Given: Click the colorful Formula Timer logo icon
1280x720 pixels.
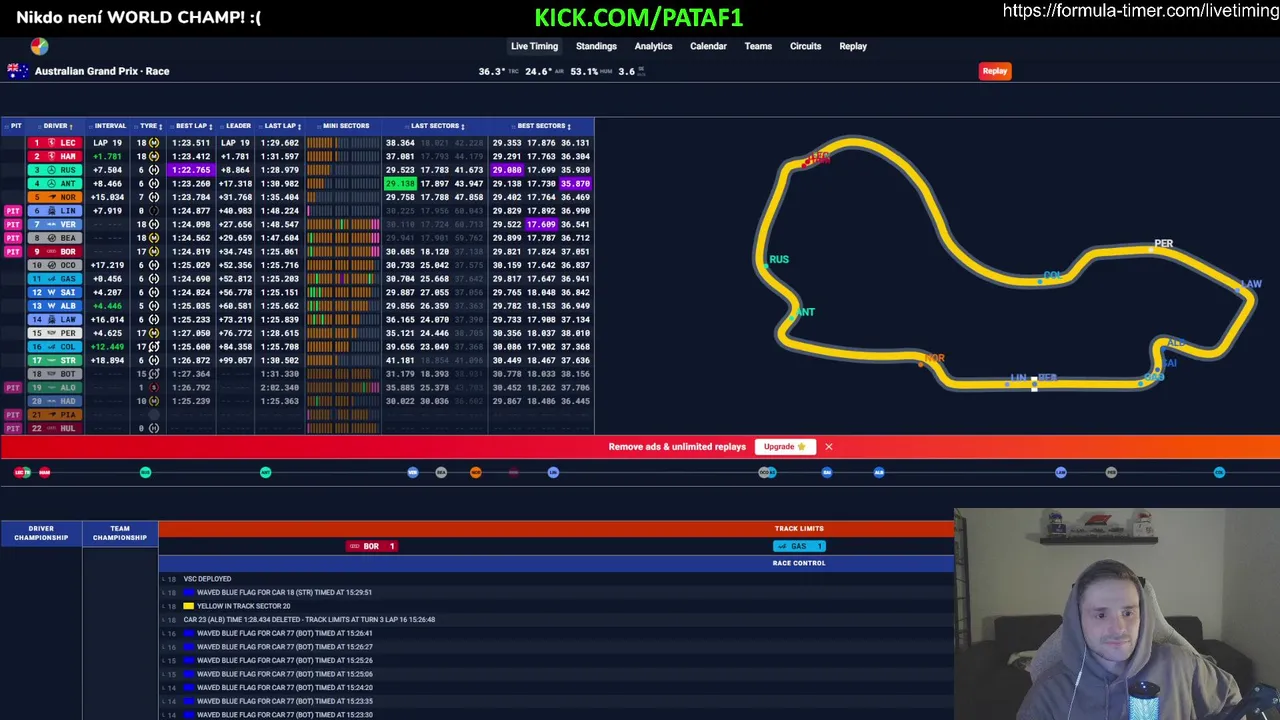Looking at the screenshot, I should coord(39,46).
